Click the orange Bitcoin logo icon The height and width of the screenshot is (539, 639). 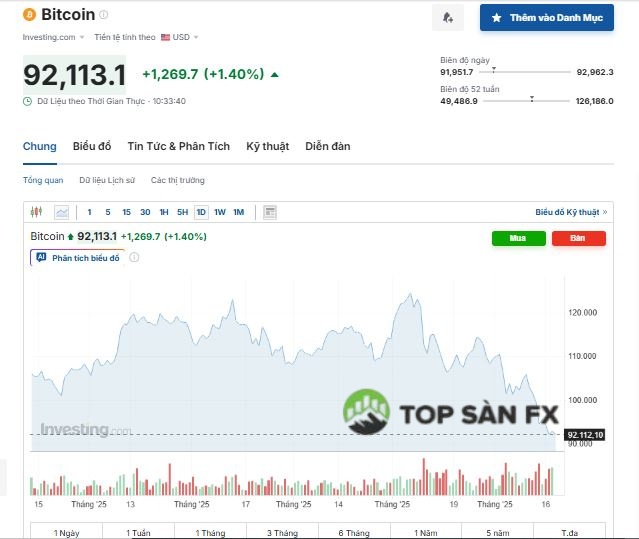pyautogui.click(x=29, y=15)
